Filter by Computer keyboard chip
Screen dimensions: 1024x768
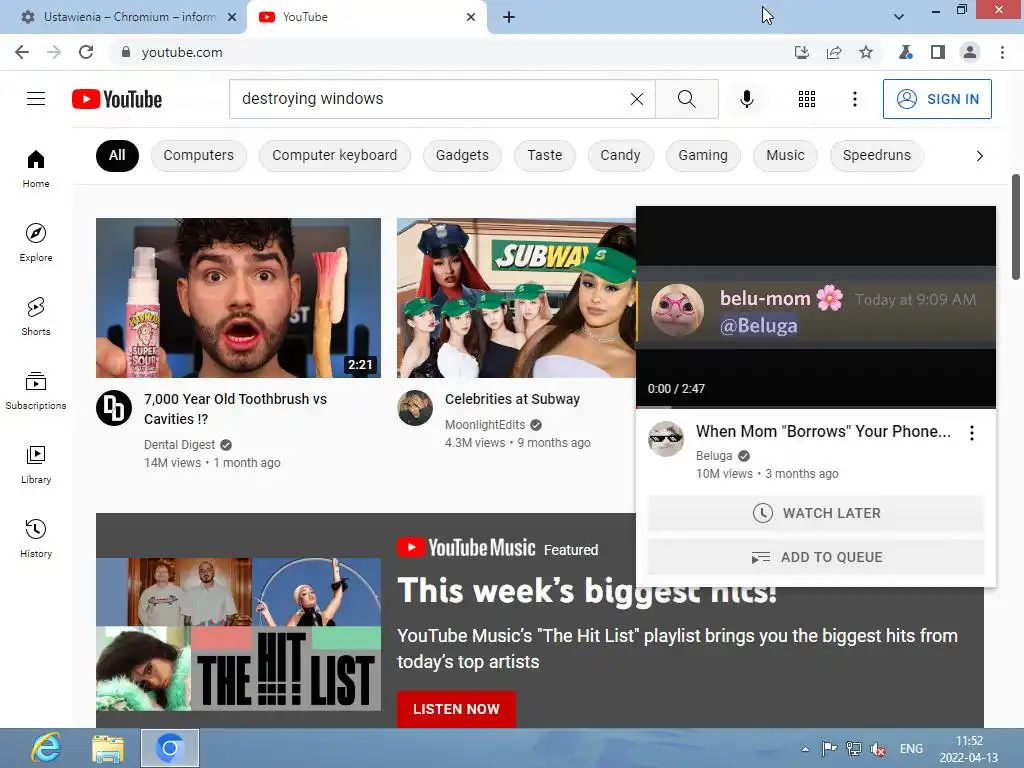point(334,155)
